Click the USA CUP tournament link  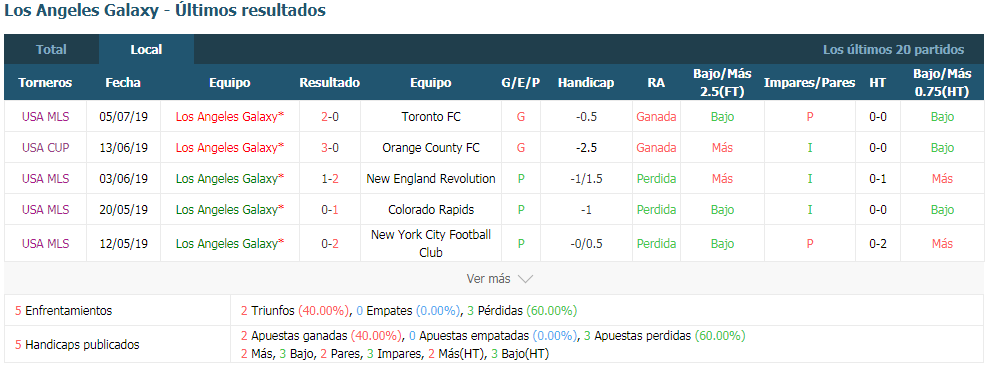(45, 147)
